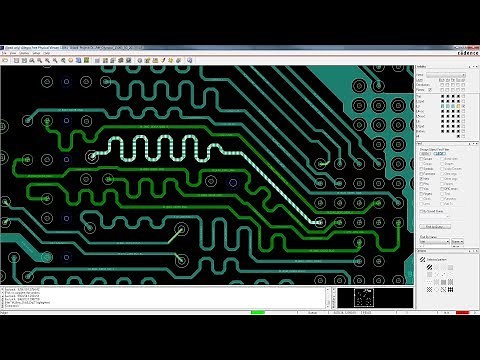Click the round gray icon after second toolbar separator
Viewport: 480px width, 360px height.
pos(140,60)
